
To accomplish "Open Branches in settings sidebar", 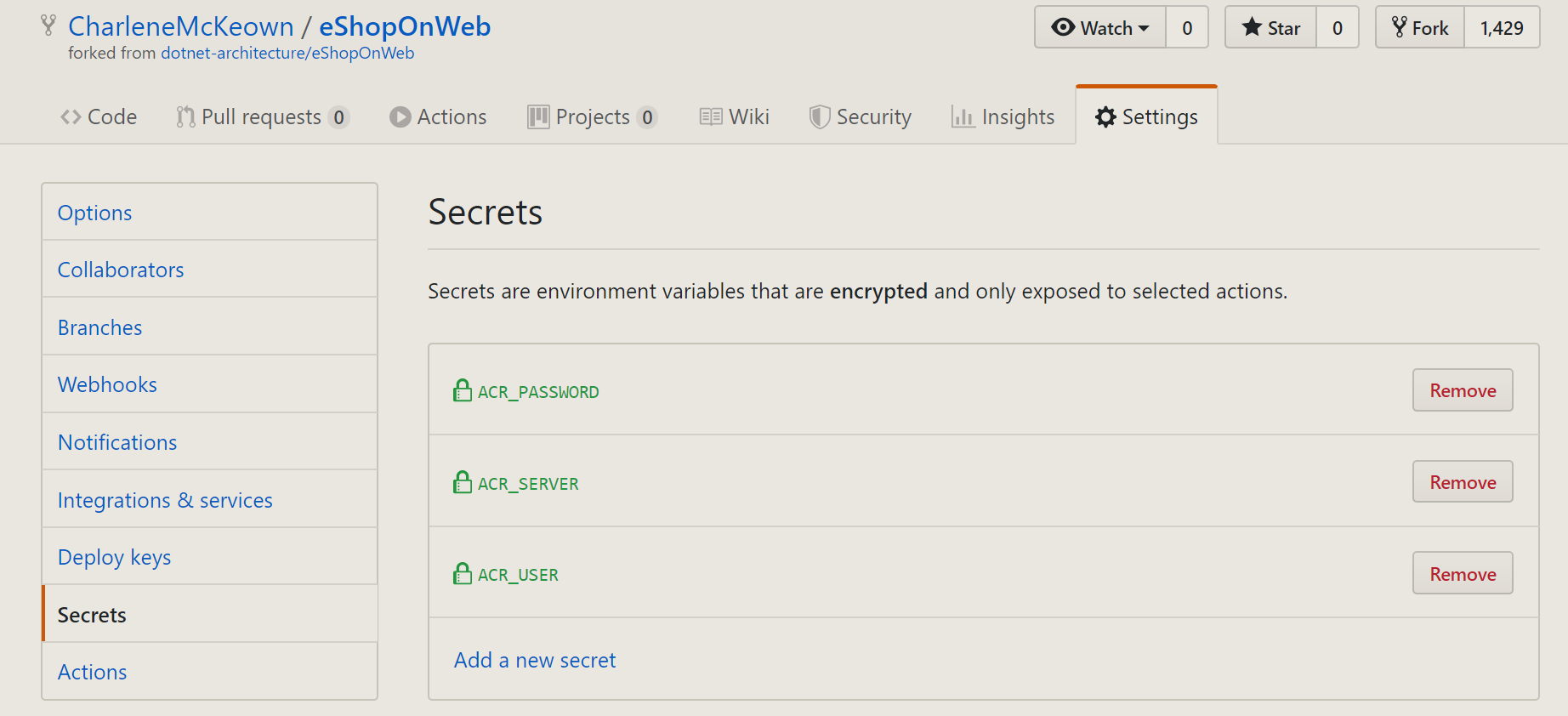I will pyautogui.click(x=210, y=327).
